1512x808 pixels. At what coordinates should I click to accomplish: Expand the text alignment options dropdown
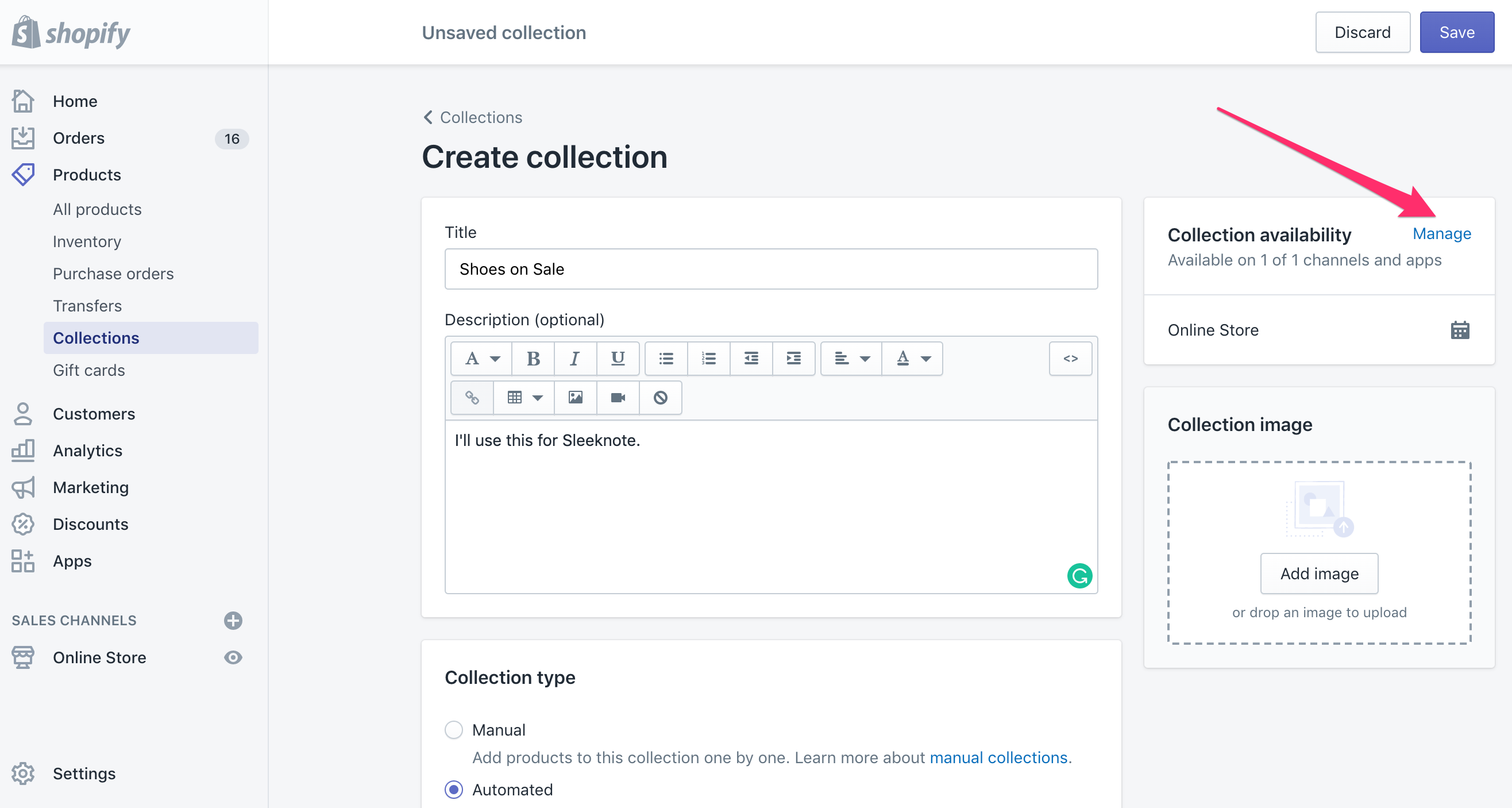pos(850,358)
